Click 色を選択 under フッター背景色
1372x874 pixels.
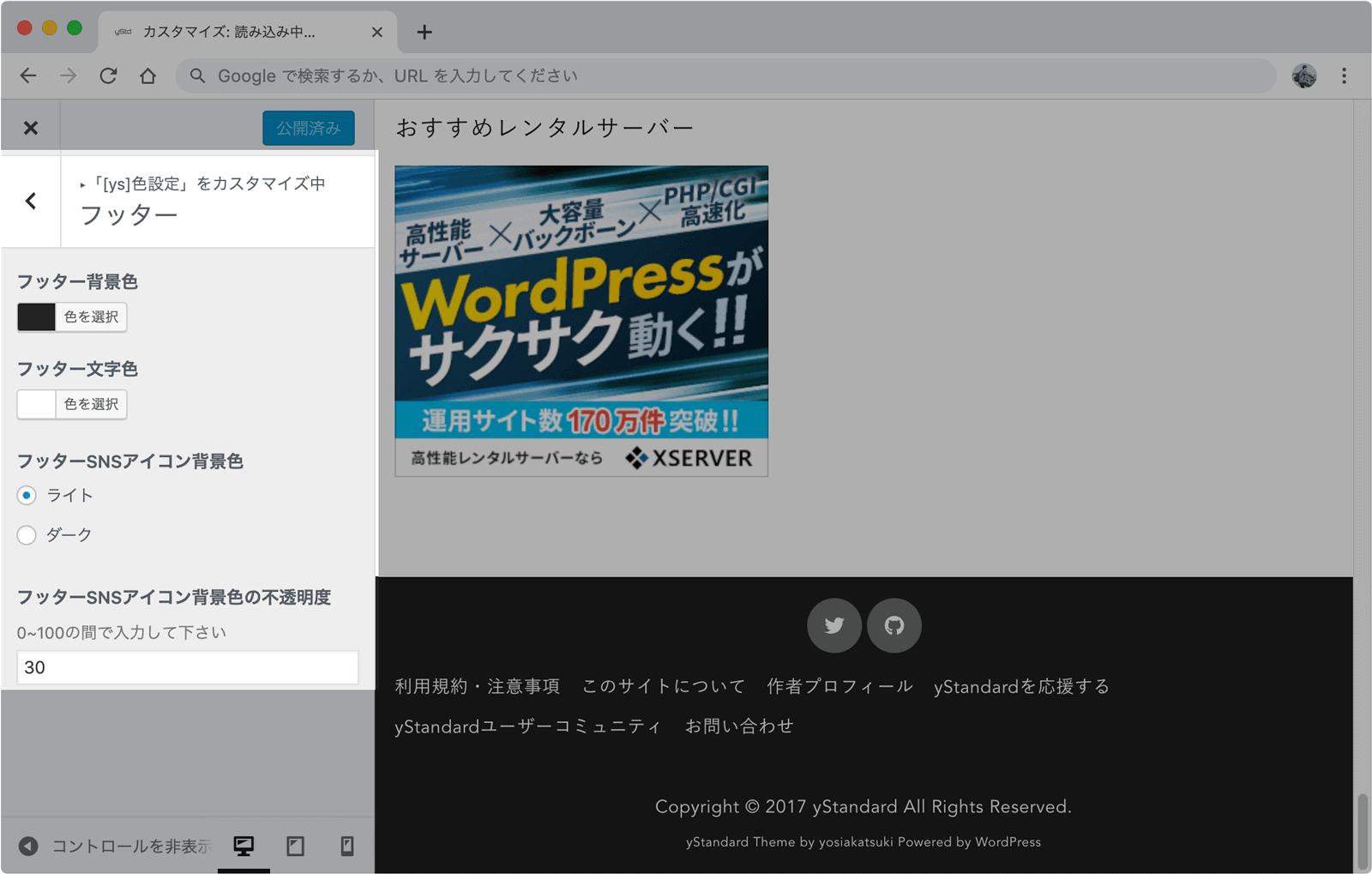click(91, 317)
